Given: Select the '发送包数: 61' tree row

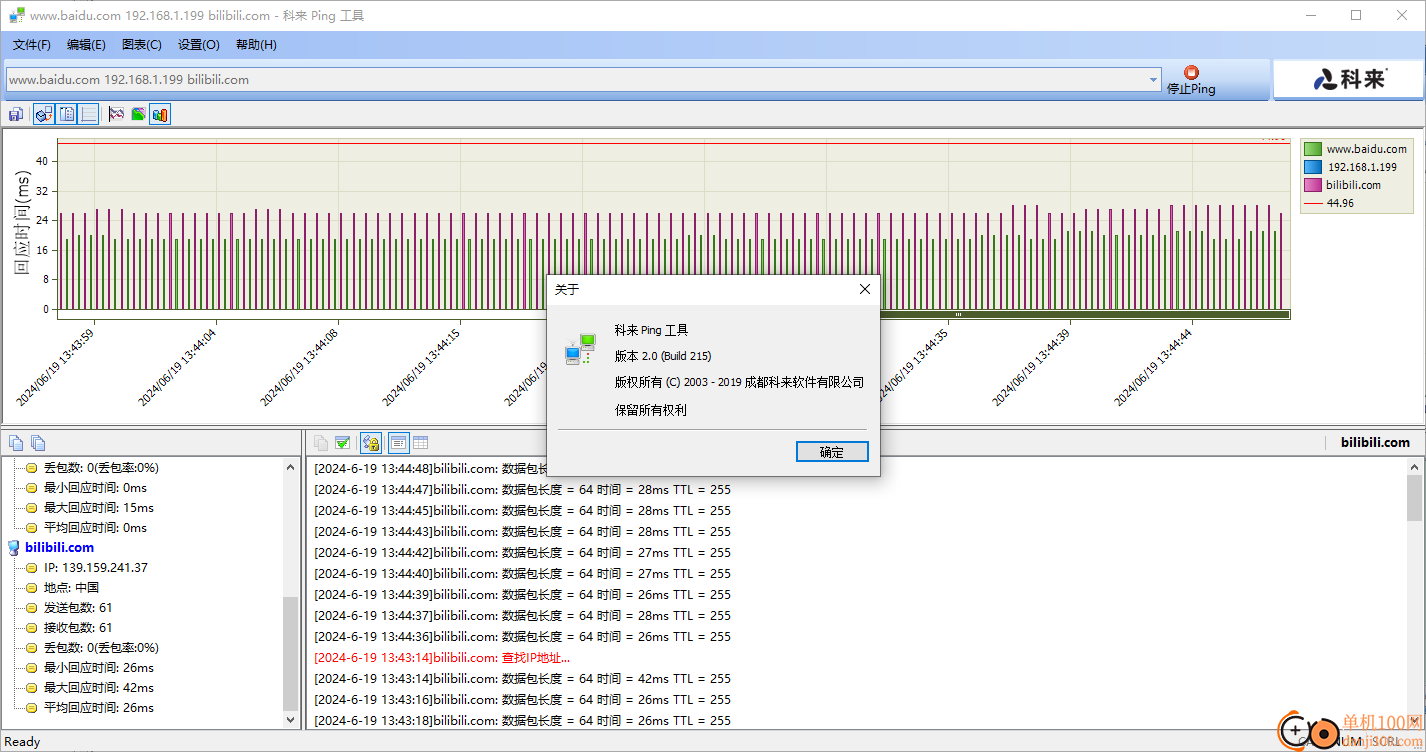Looking at the screenshot, I should (78, 607).
